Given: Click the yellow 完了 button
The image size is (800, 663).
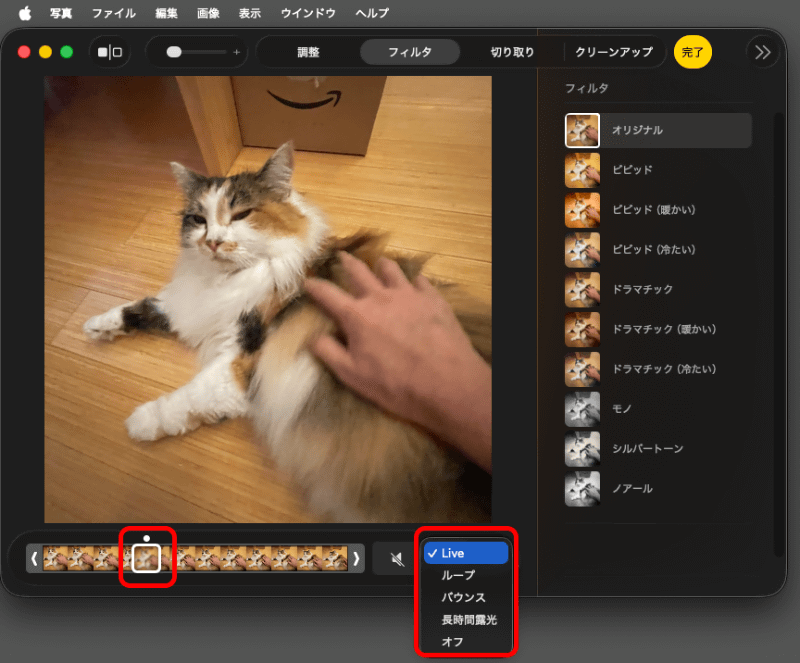Looking at the screenshot, I should pos(692,52).
